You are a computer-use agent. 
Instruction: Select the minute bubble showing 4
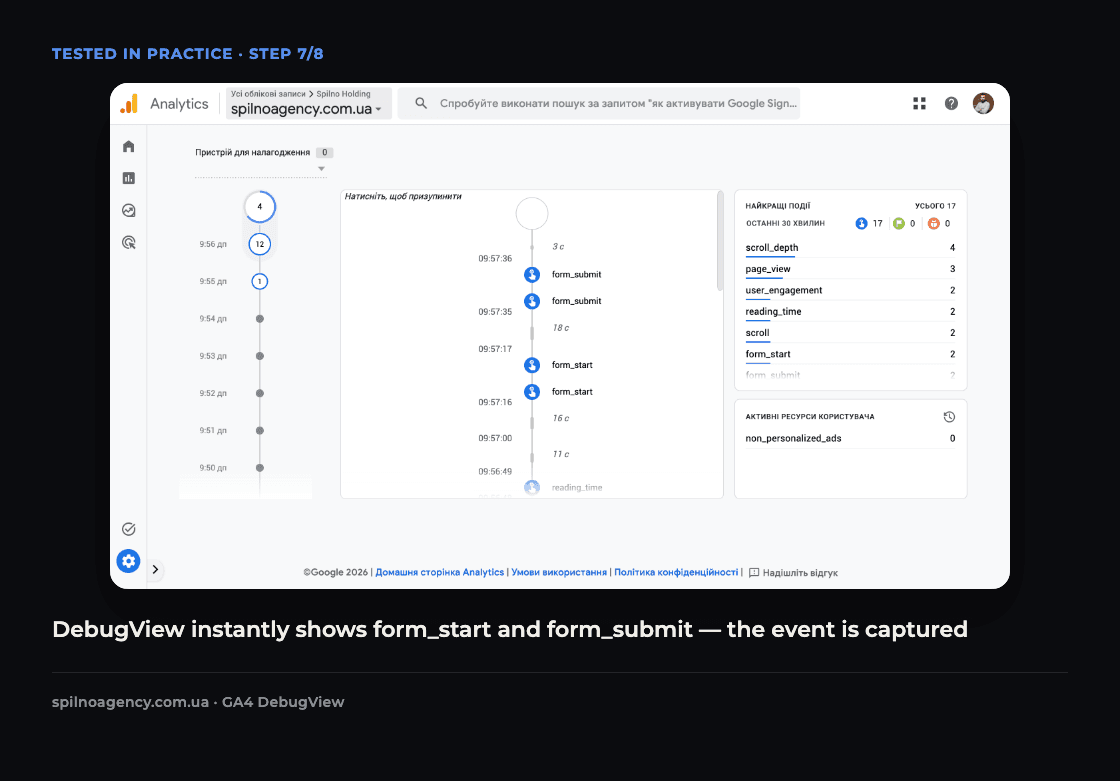[x=259, y=207]
